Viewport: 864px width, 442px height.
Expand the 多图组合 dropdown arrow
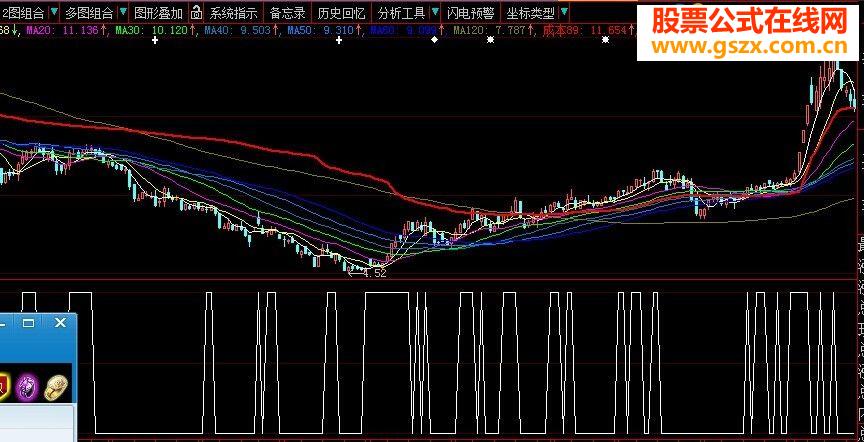[x=122, y=12]
